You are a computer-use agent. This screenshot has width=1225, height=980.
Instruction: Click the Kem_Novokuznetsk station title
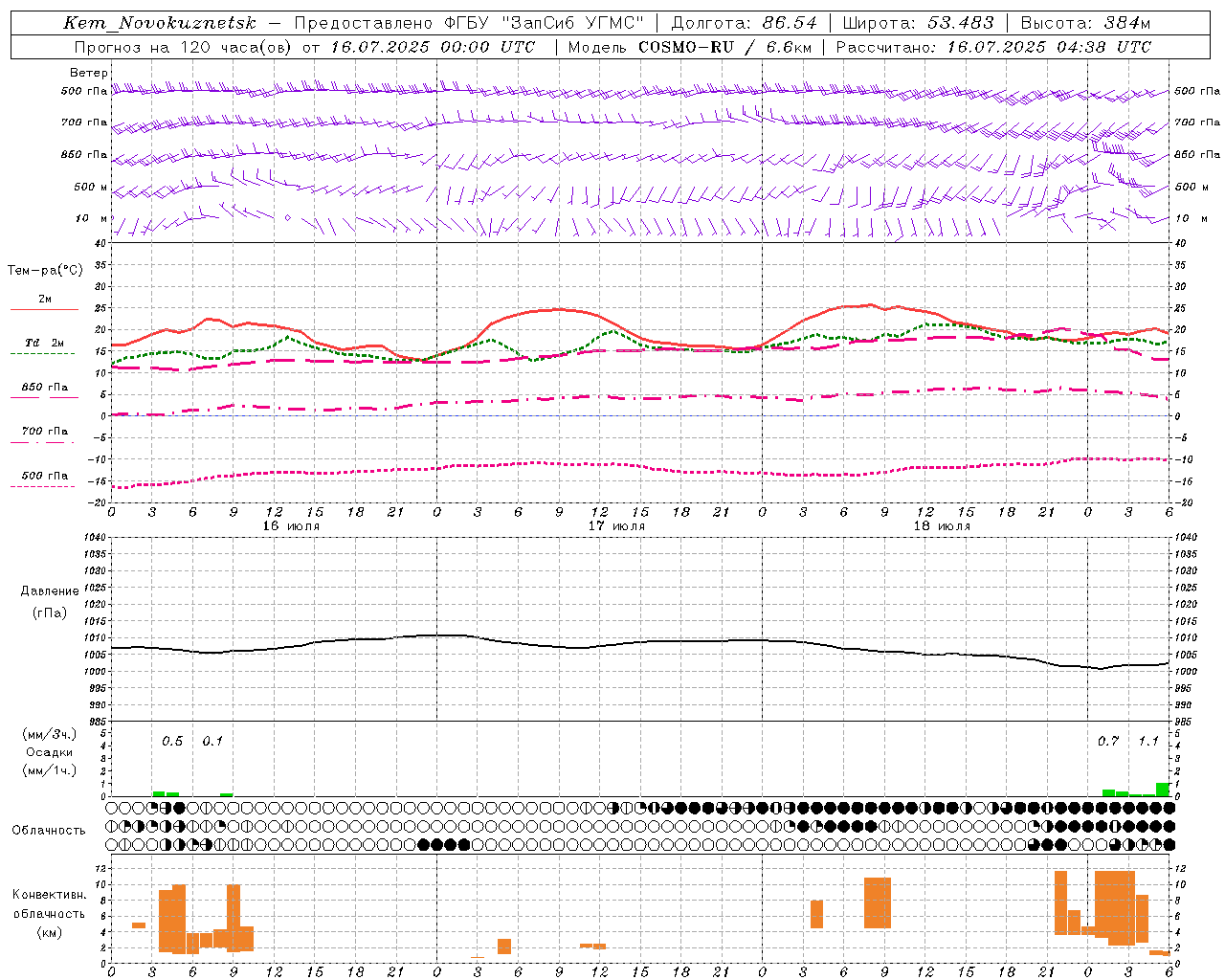pyautogui.click(x=160, y=23)
